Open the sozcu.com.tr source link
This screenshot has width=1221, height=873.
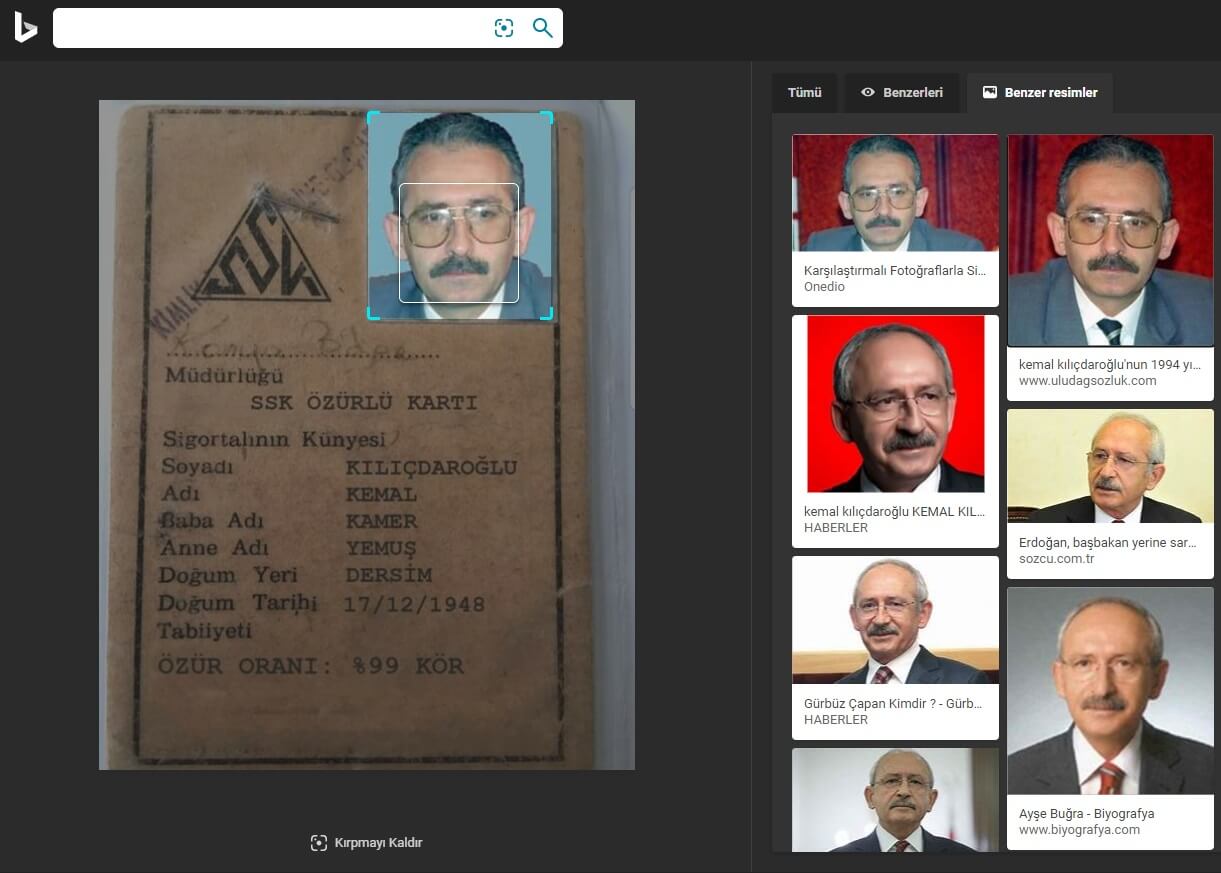coord(1056,559)
